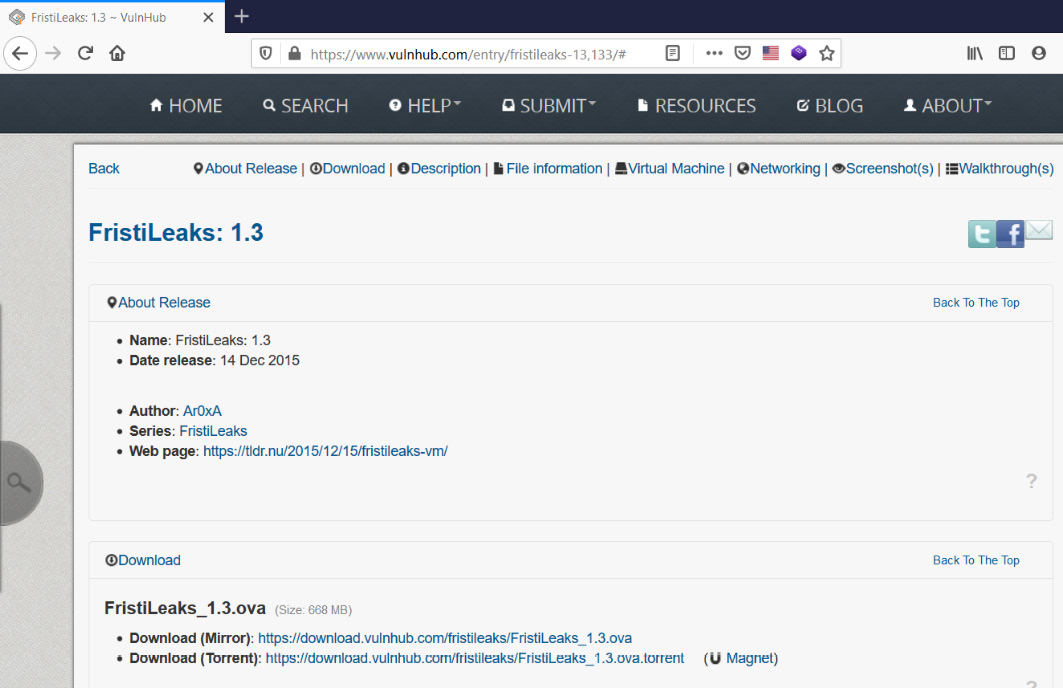1063x688 pixels.
Task: Back To The Top in Download panel
Action: pyautogui.click(x=976, y=560)
